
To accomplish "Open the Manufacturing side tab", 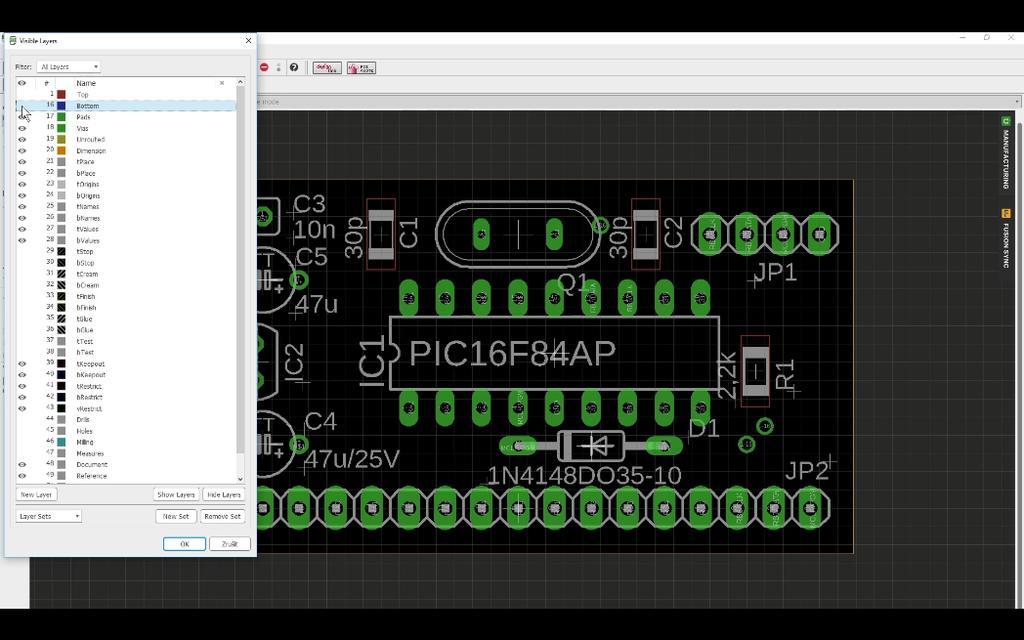I will point(1006,153).
